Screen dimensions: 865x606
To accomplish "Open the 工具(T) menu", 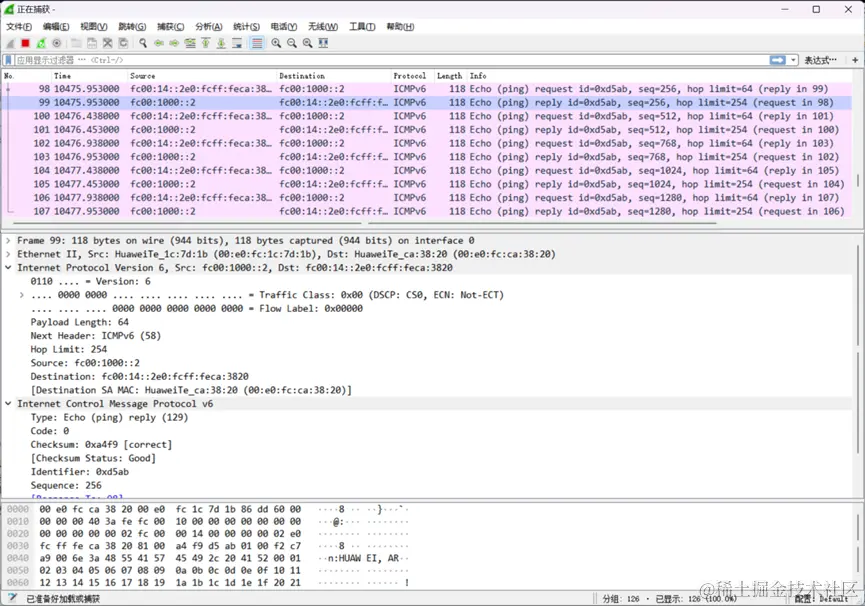I will click(362, 26).
